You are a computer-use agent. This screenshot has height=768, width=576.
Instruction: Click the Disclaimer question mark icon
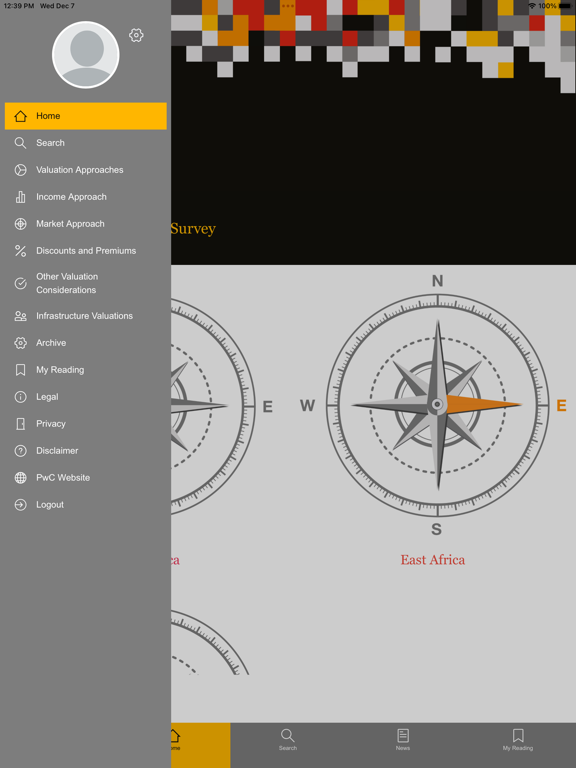point(20,451)
